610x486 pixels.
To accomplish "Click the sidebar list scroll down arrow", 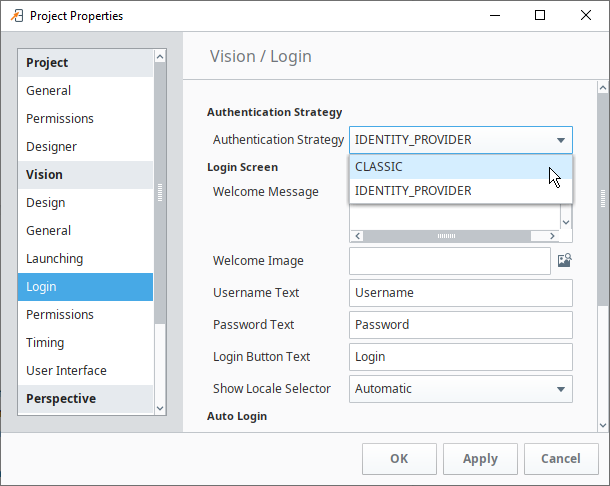I will click(x=160, y=408).
